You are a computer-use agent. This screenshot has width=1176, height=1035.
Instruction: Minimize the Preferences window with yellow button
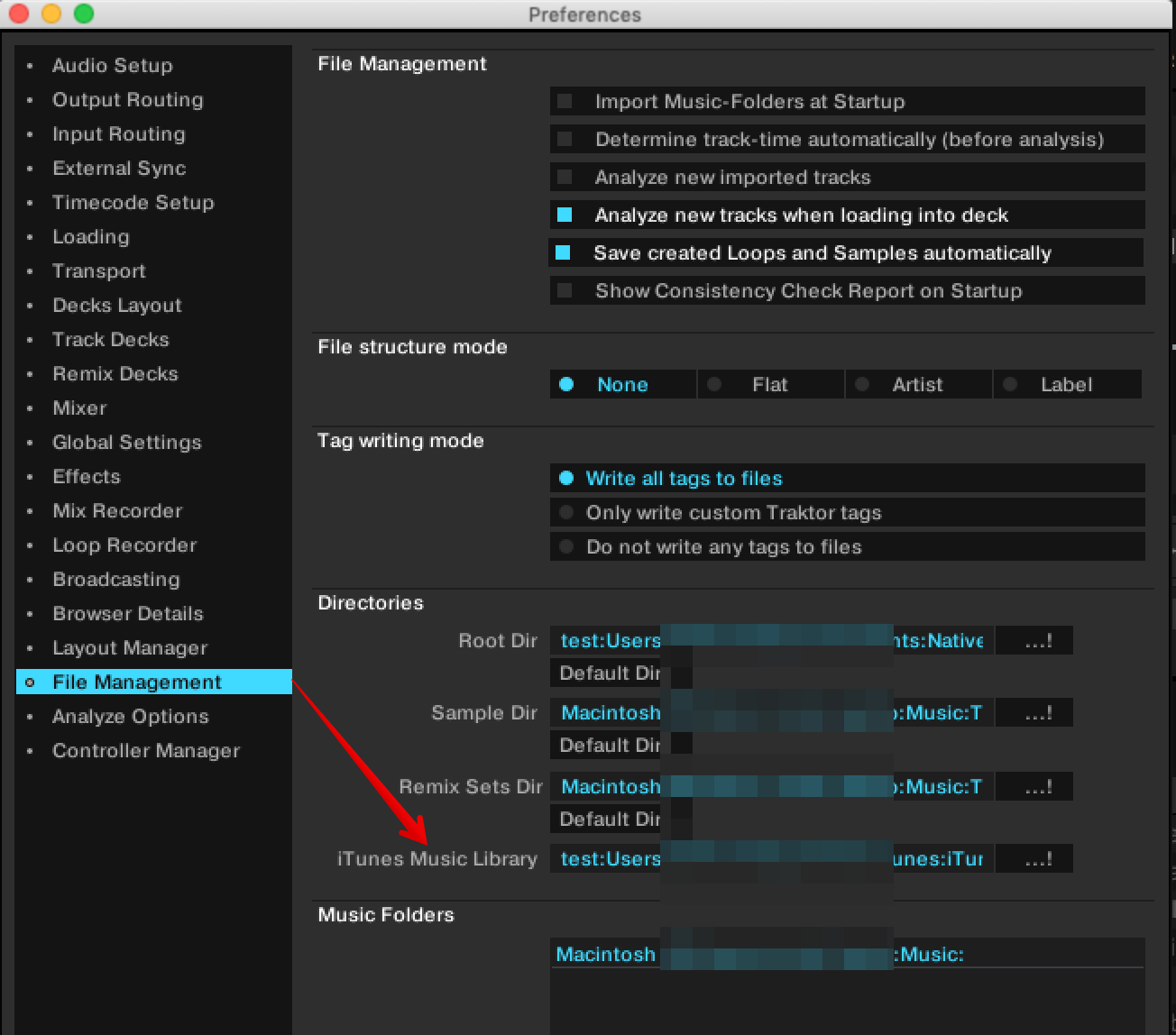[x=51, y=14]
